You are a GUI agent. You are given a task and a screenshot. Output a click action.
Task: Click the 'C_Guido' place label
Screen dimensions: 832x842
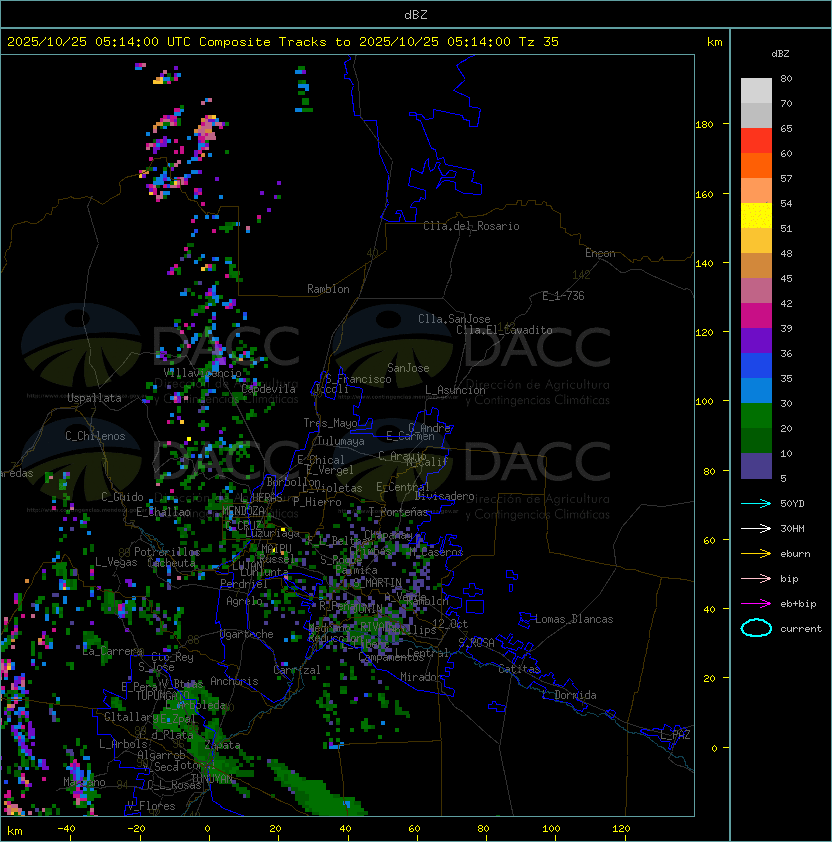(122, 497)
